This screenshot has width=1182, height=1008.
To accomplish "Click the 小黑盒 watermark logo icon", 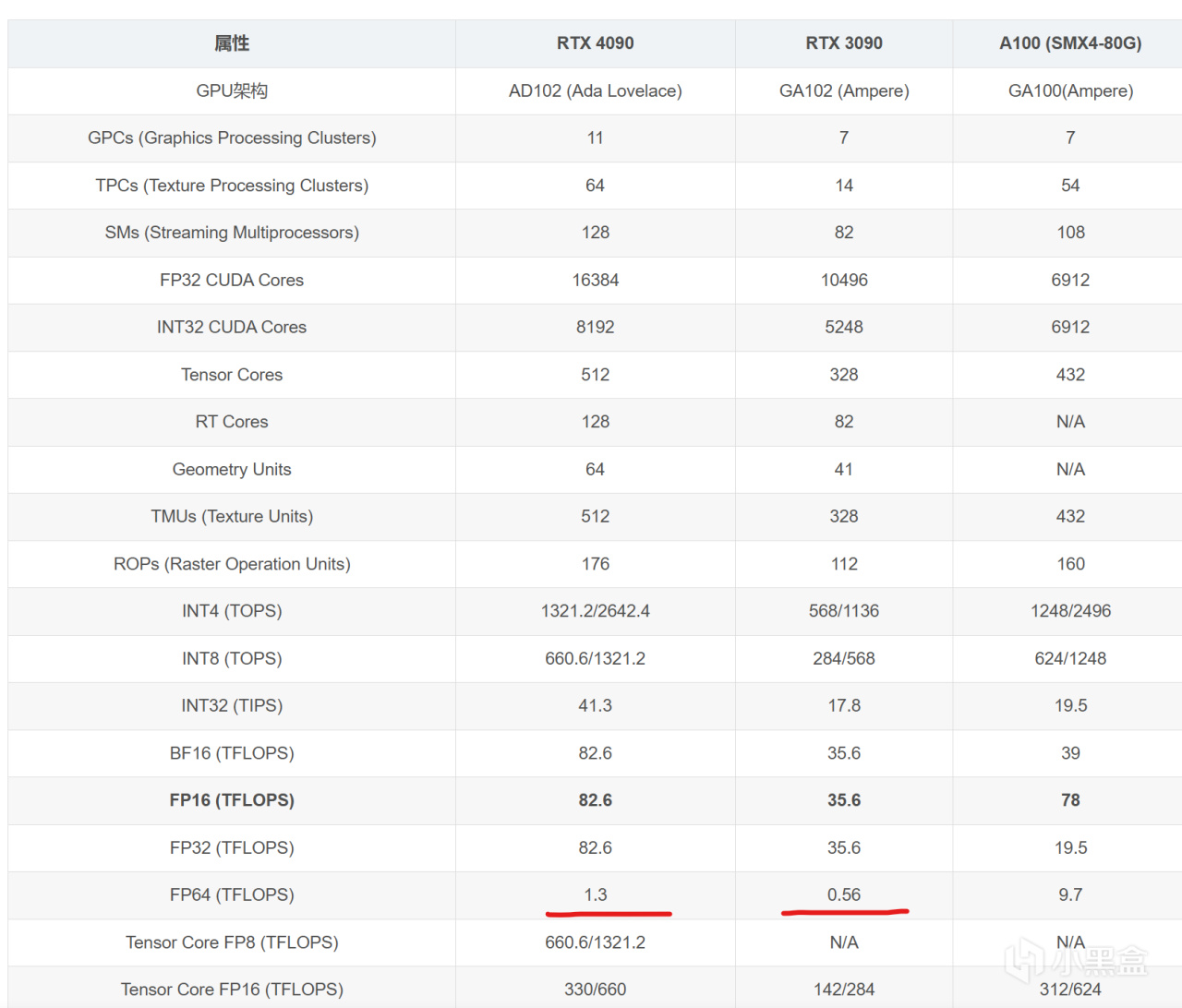I will tap(1023, 962).
